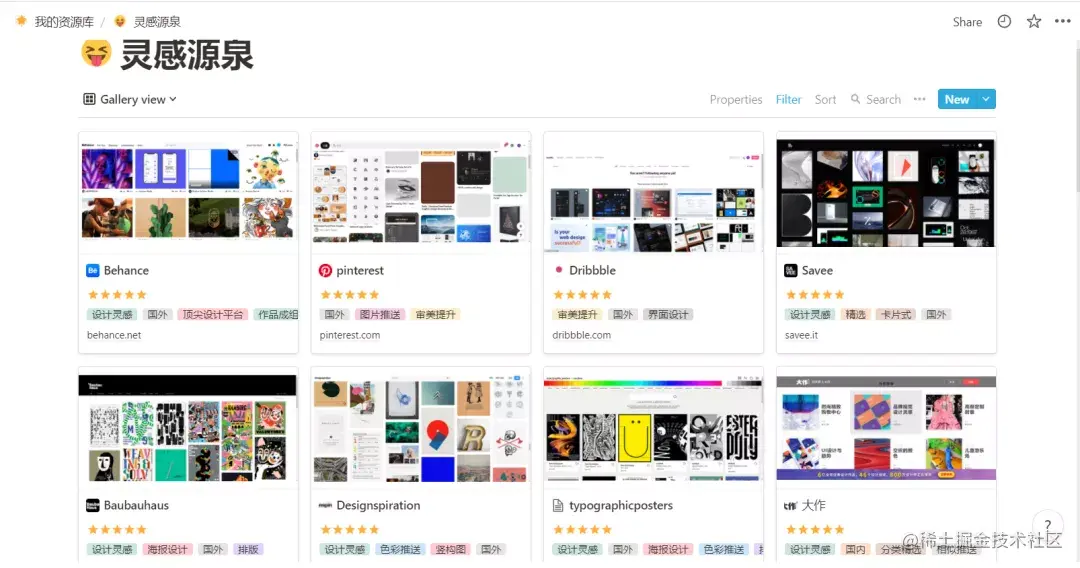The width and height of the screenshot is (1080, 568).
Task: Click the 图片推送 tag on pinterest
Action: tap(380, 315)
